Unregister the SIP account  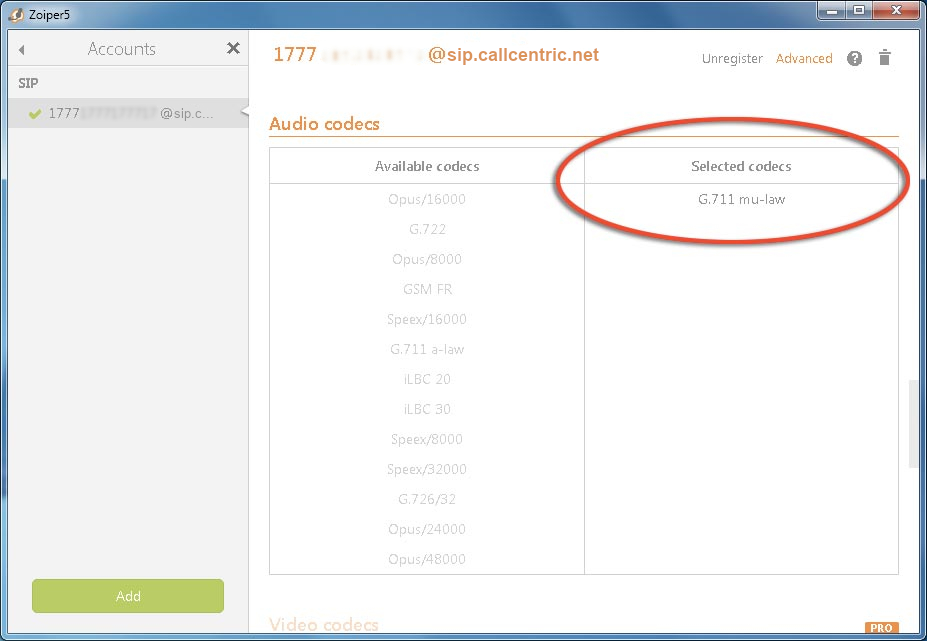coord(732,59)
